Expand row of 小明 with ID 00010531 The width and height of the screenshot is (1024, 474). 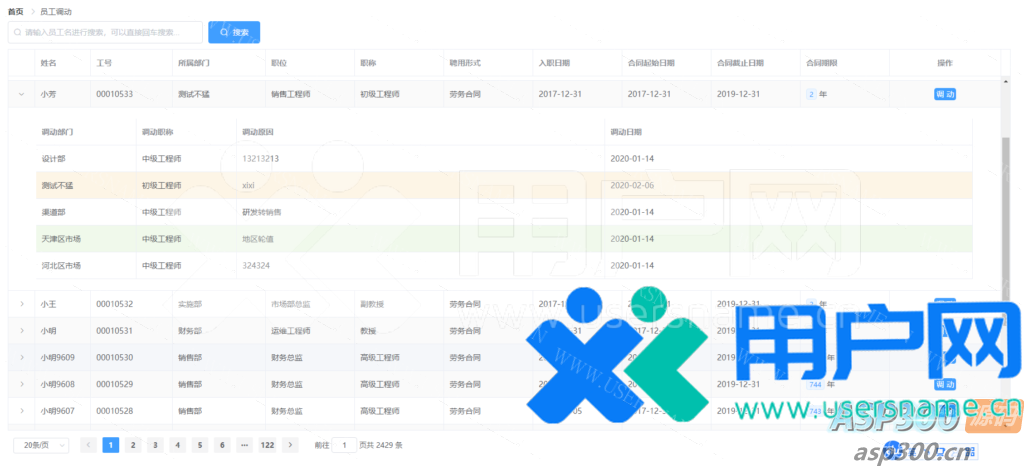tap(22, 330)
